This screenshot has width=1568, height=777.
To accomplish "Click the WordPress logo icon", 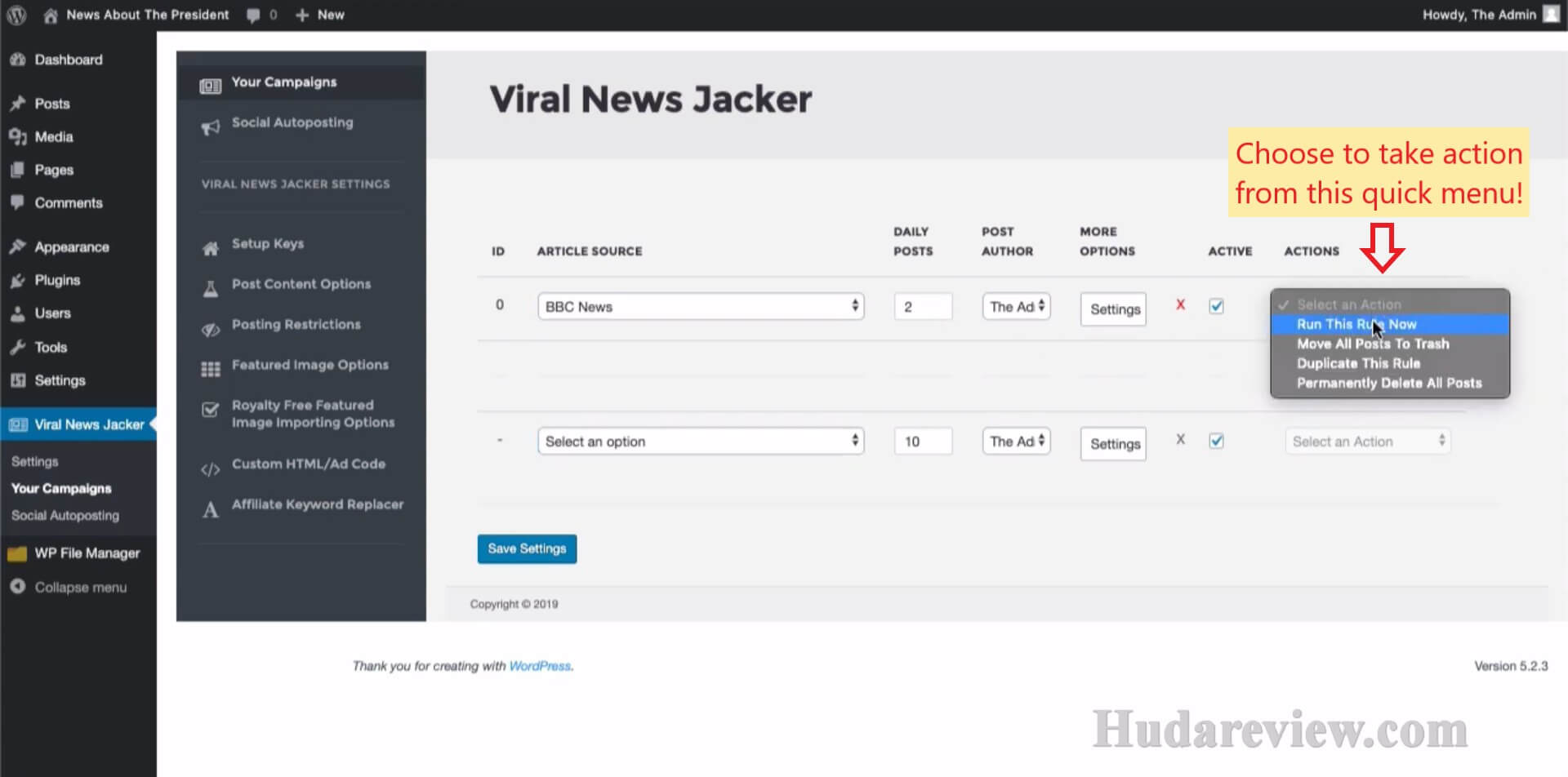I will (16, 15).
